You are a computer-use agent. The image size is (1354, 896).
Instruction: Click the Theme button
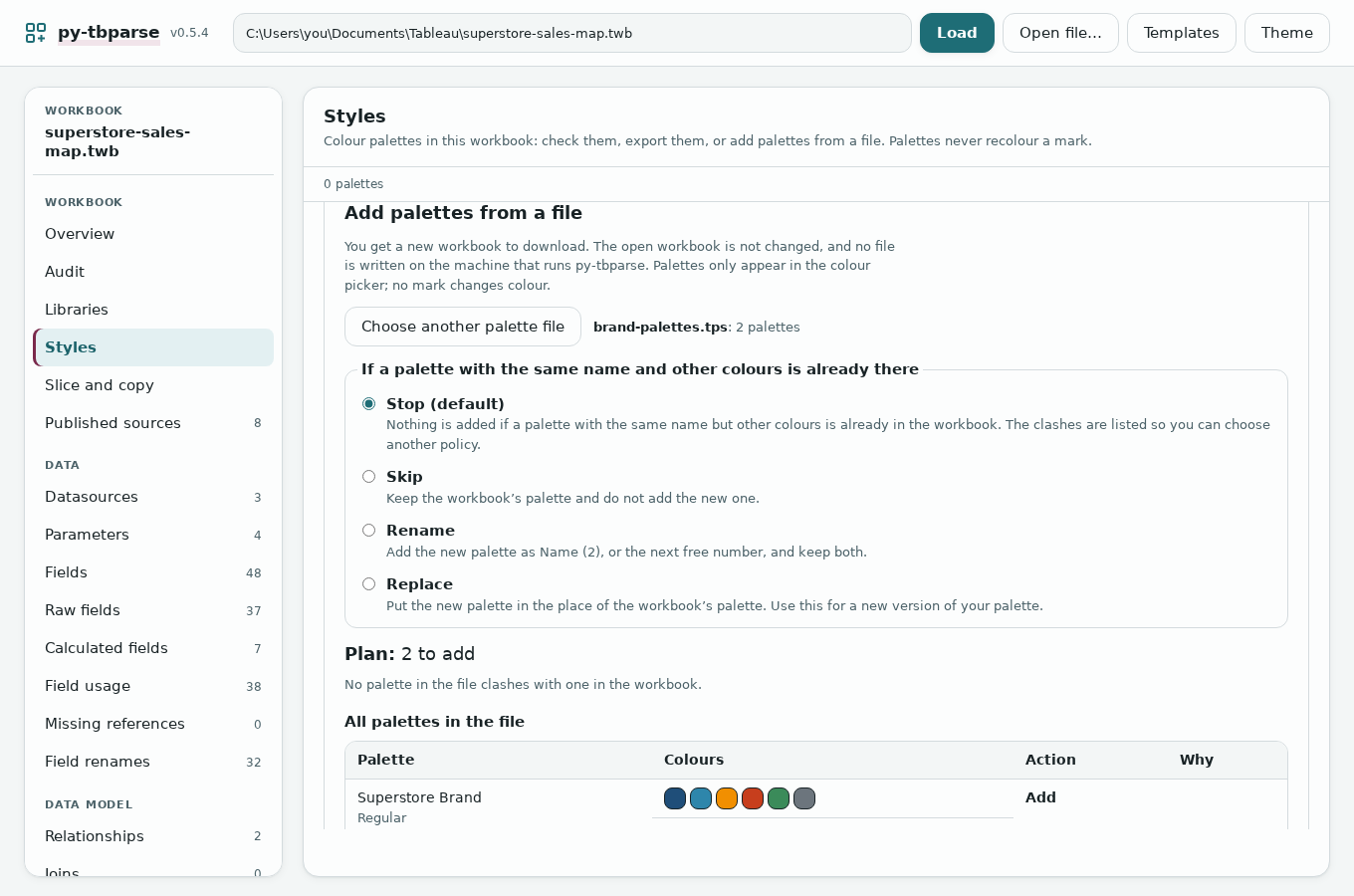click(x=1286, y=33)
